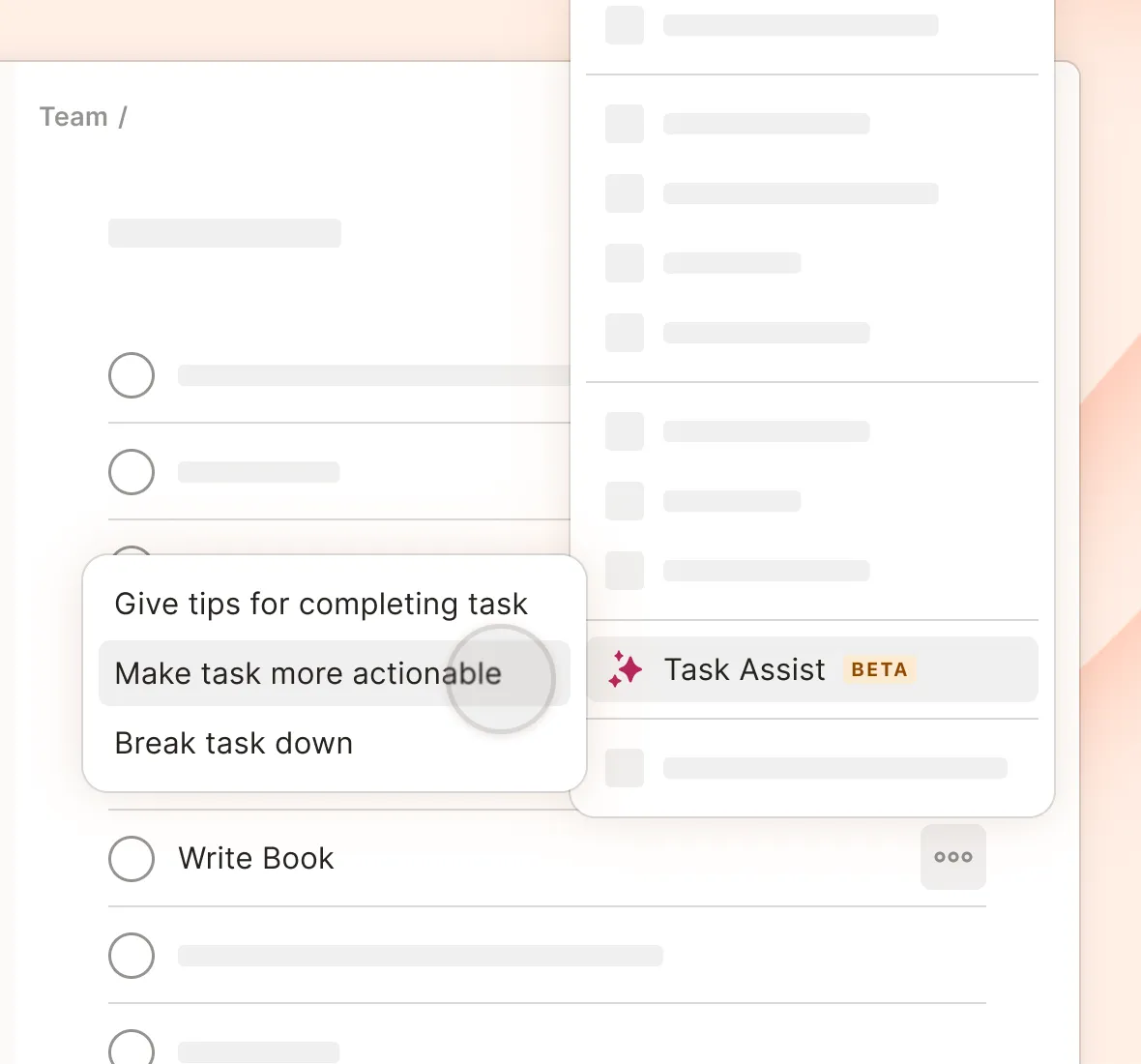Mark the Write Book task complete
This screenshot has width=1141, height=1064.
tap(132, 858)
